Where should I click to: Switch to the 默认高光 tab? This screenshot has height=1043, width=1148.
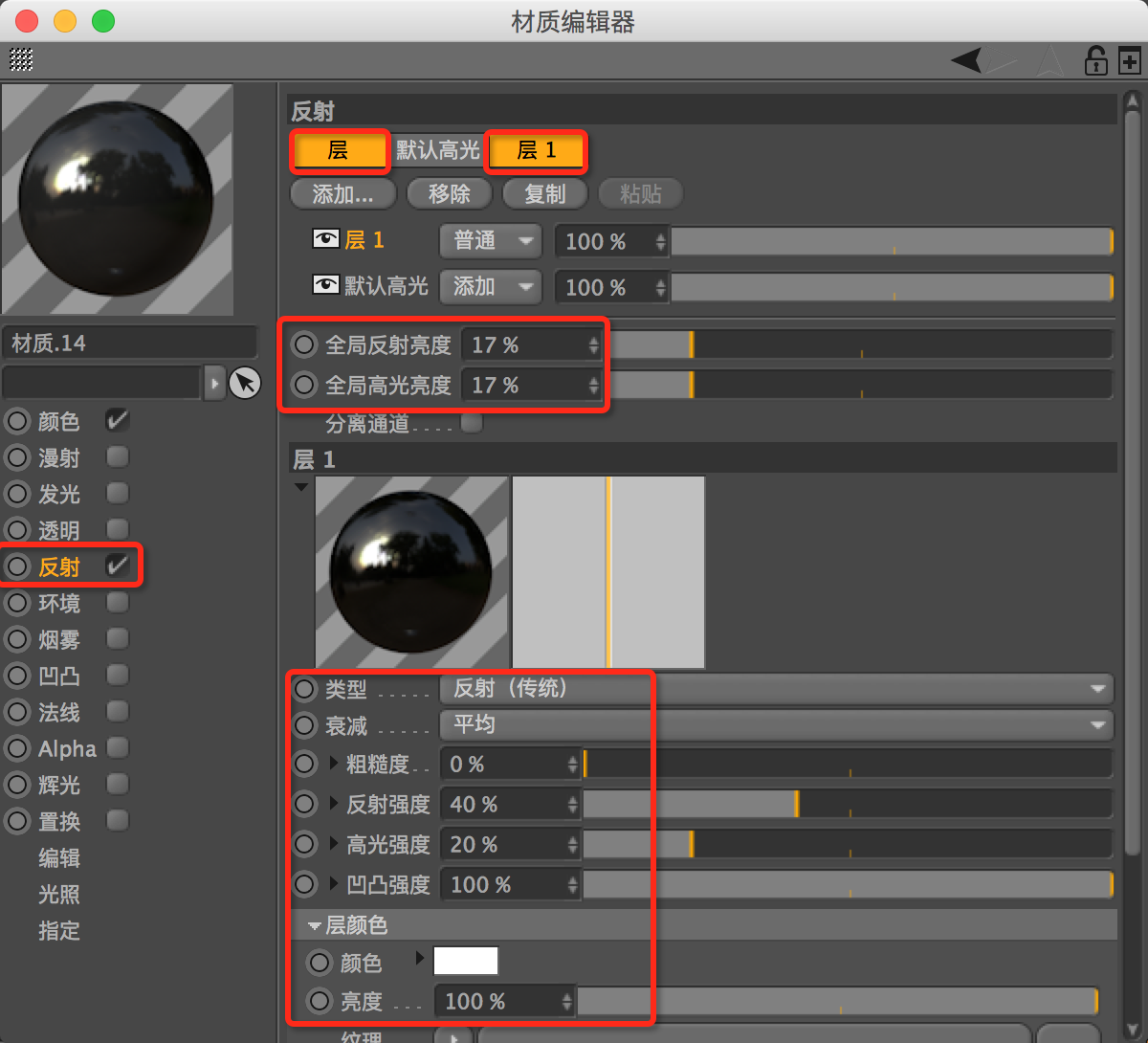click(438, 150)
